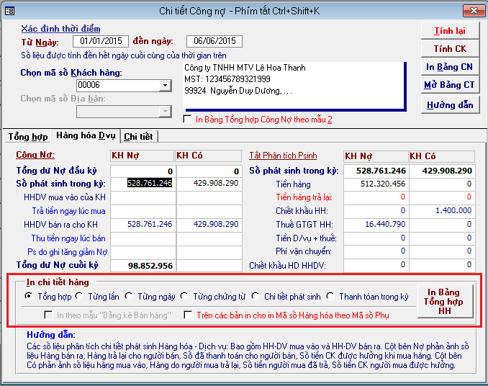Open the disabled Địa bàn dropdown arrow
Viewport: 488px width, 386px height.
point(165,111)
